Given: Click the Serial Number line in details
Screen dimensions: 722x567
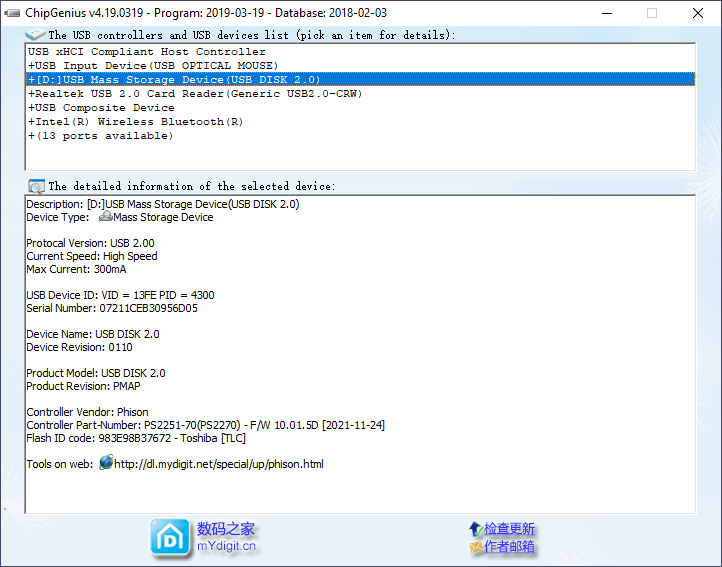Looking at the screenshot, I should click(112, 308).
